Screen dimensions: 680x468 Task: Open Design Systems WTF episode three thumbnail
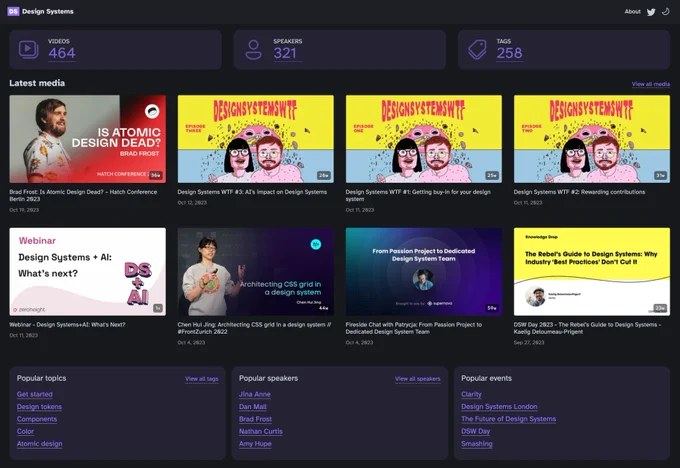point(255,139)
